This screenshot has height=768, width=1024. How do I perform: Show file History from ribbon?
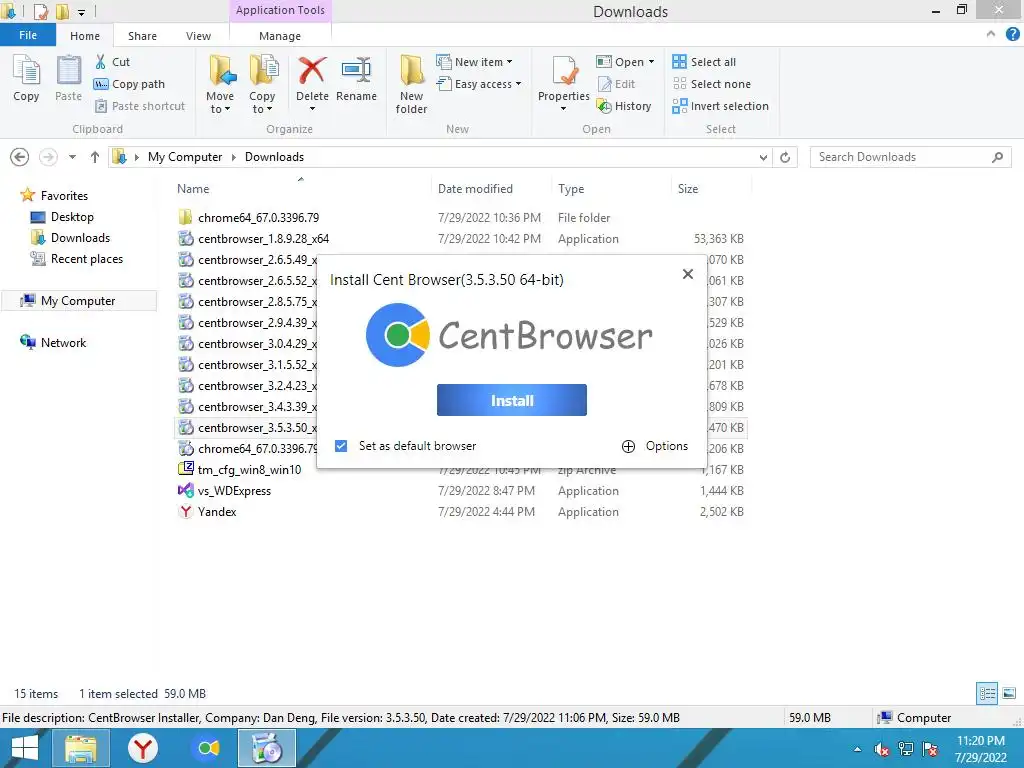click(x=624, y=106)
